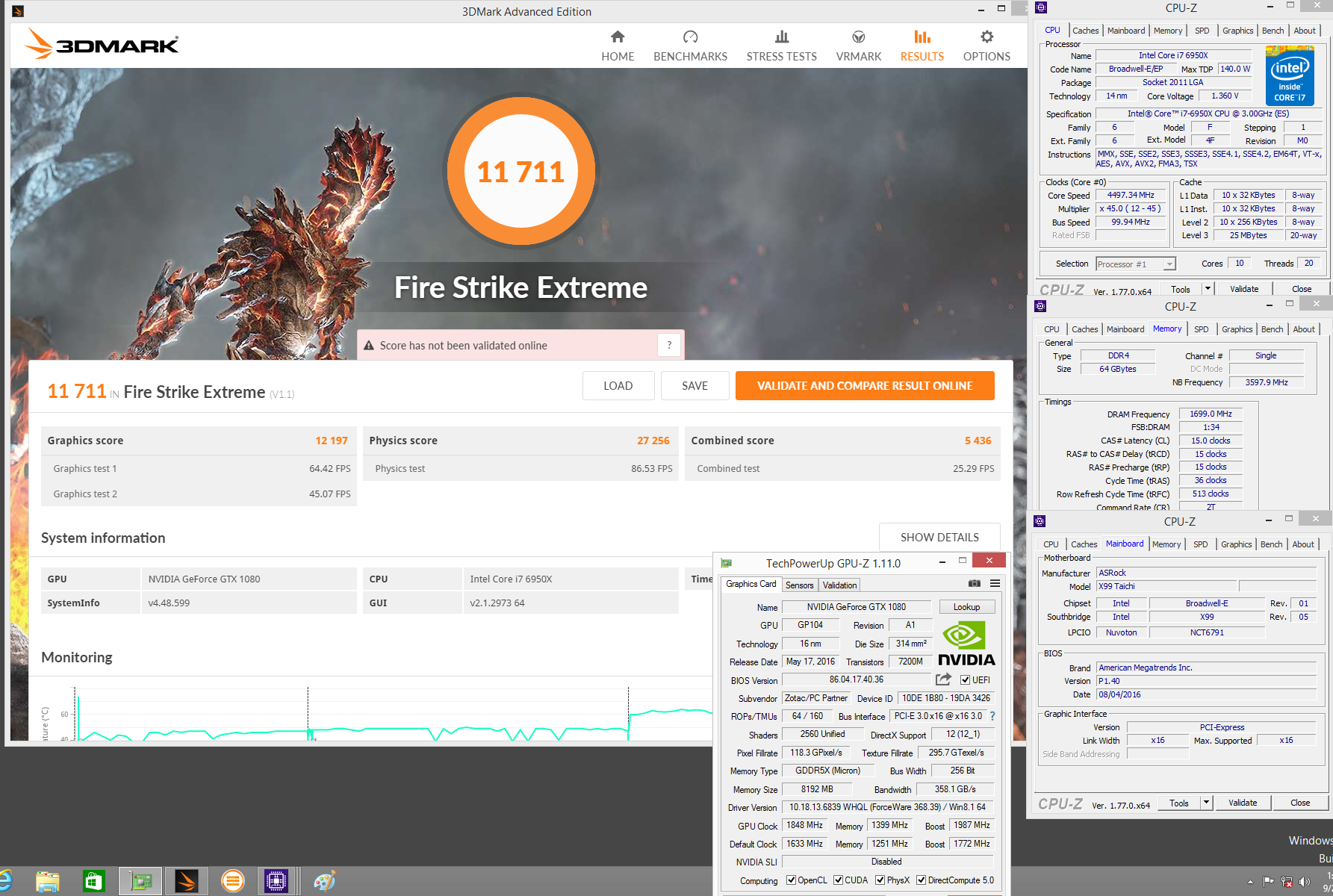
Task: Open the orange circular taskbar app
Action: tap(232, 881)
